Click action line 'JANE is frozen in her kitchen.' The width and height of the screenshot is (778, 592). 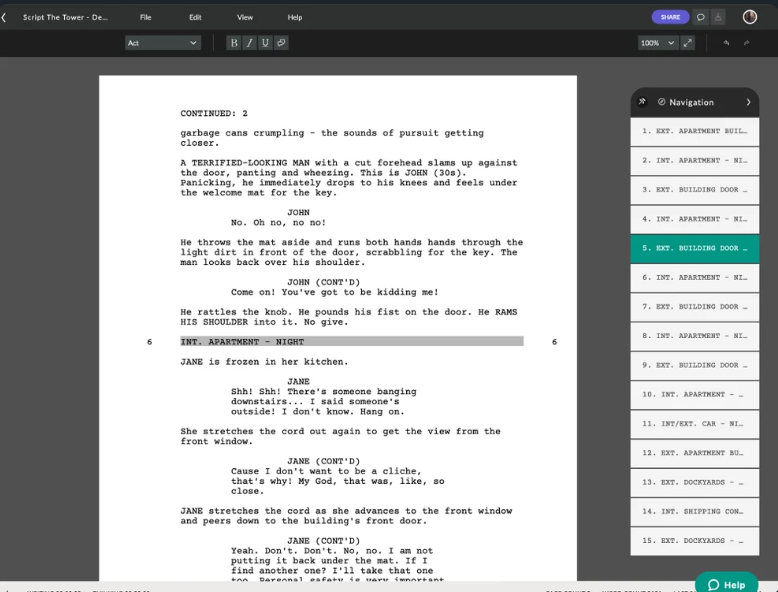[264, 362]
